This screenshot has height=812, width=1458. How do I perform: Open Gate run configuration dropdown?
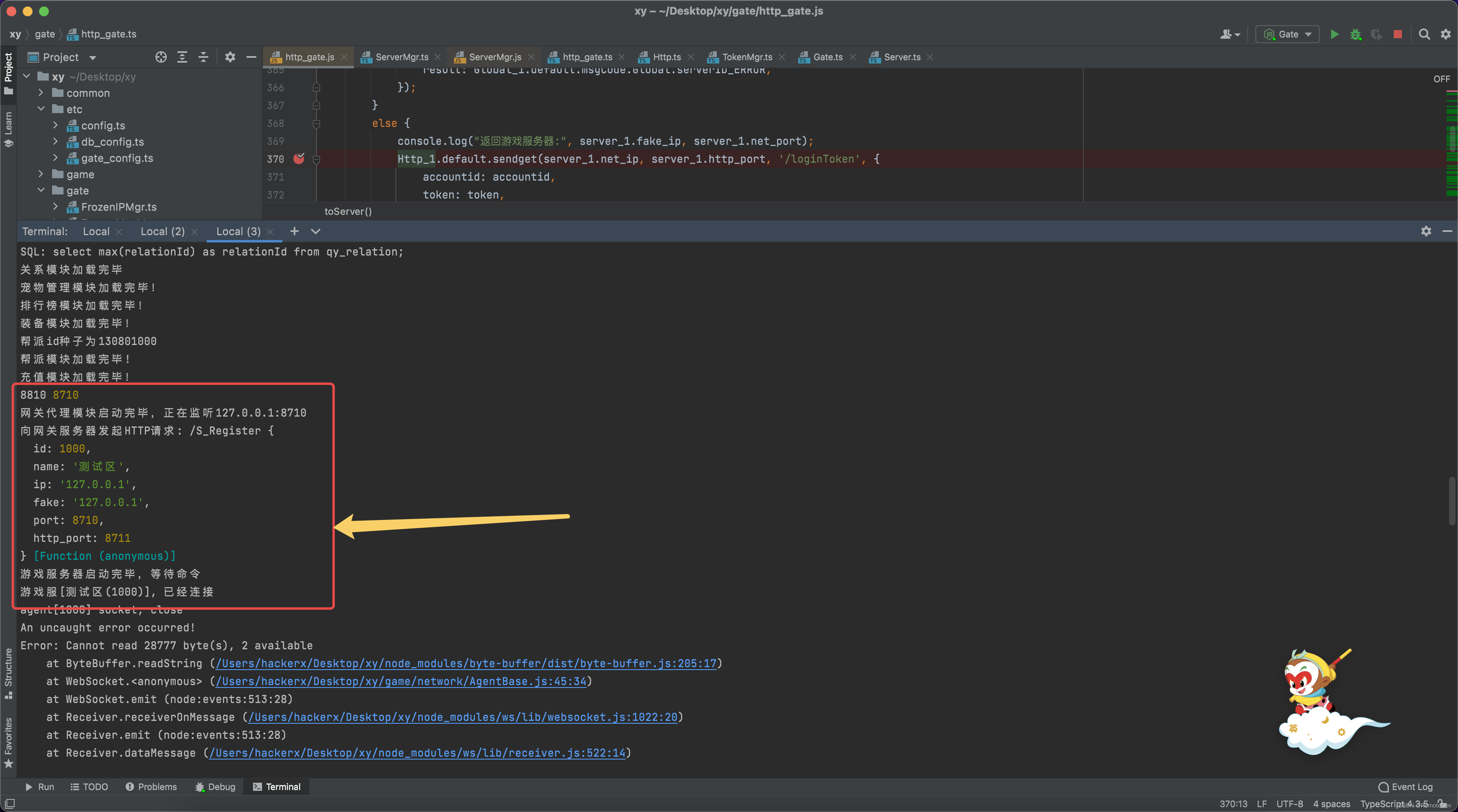point(1288,34)
